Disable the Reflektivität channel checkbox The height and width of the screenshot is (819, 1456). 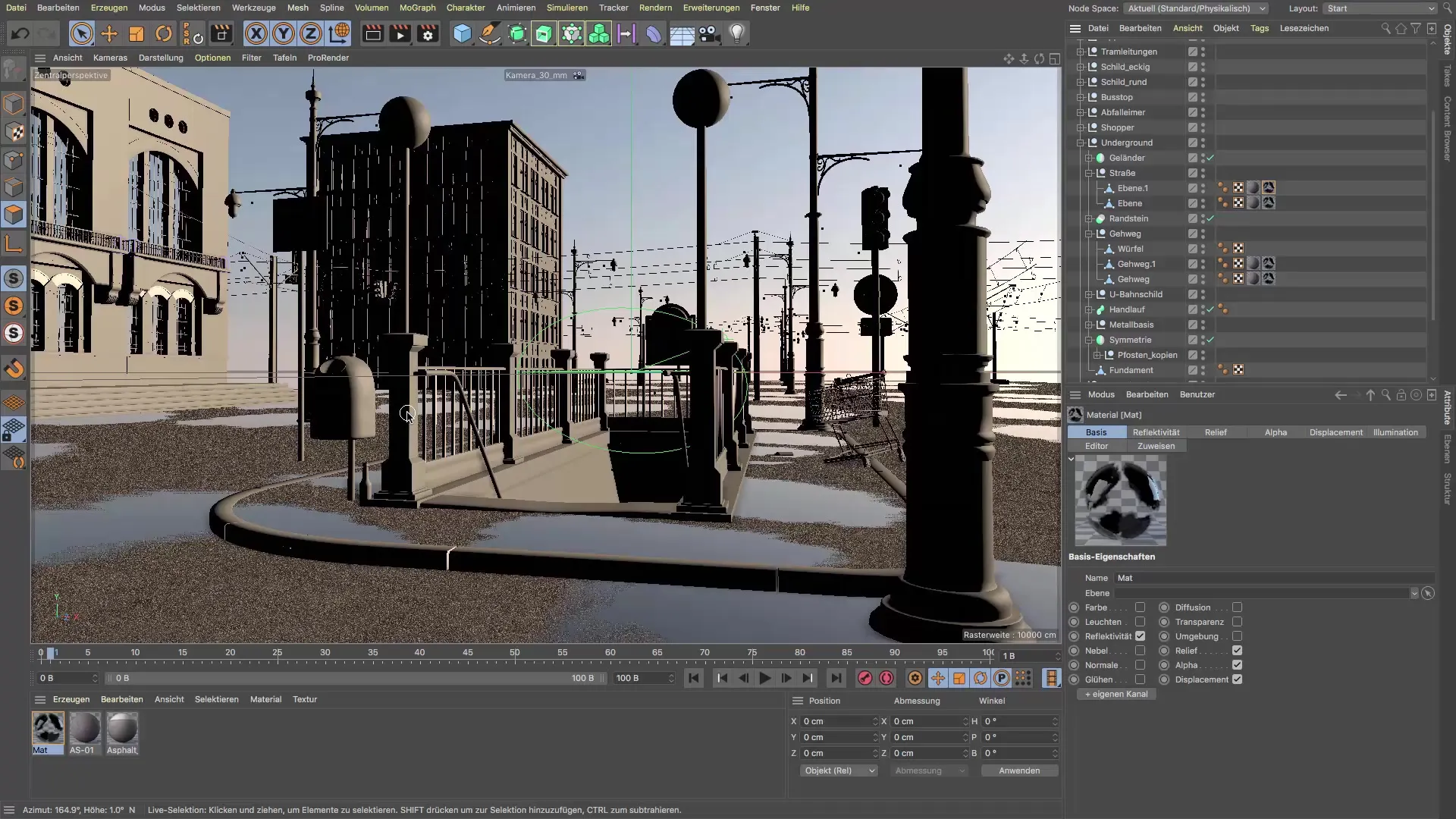[1140, 636]
